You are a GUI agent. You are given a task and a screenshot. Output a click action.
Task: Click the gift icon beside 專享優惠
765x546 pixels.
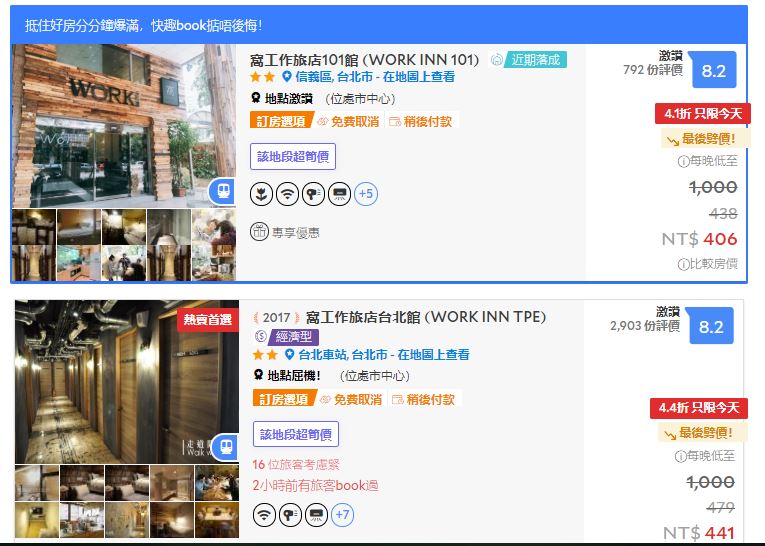[259, 231]
